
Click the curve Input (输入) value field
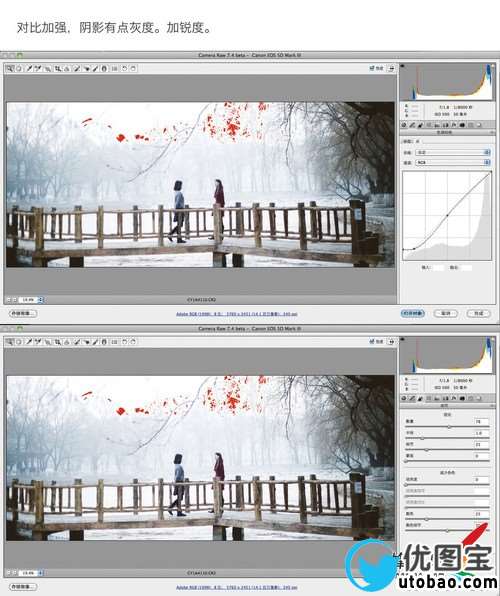tap(438, 268)
